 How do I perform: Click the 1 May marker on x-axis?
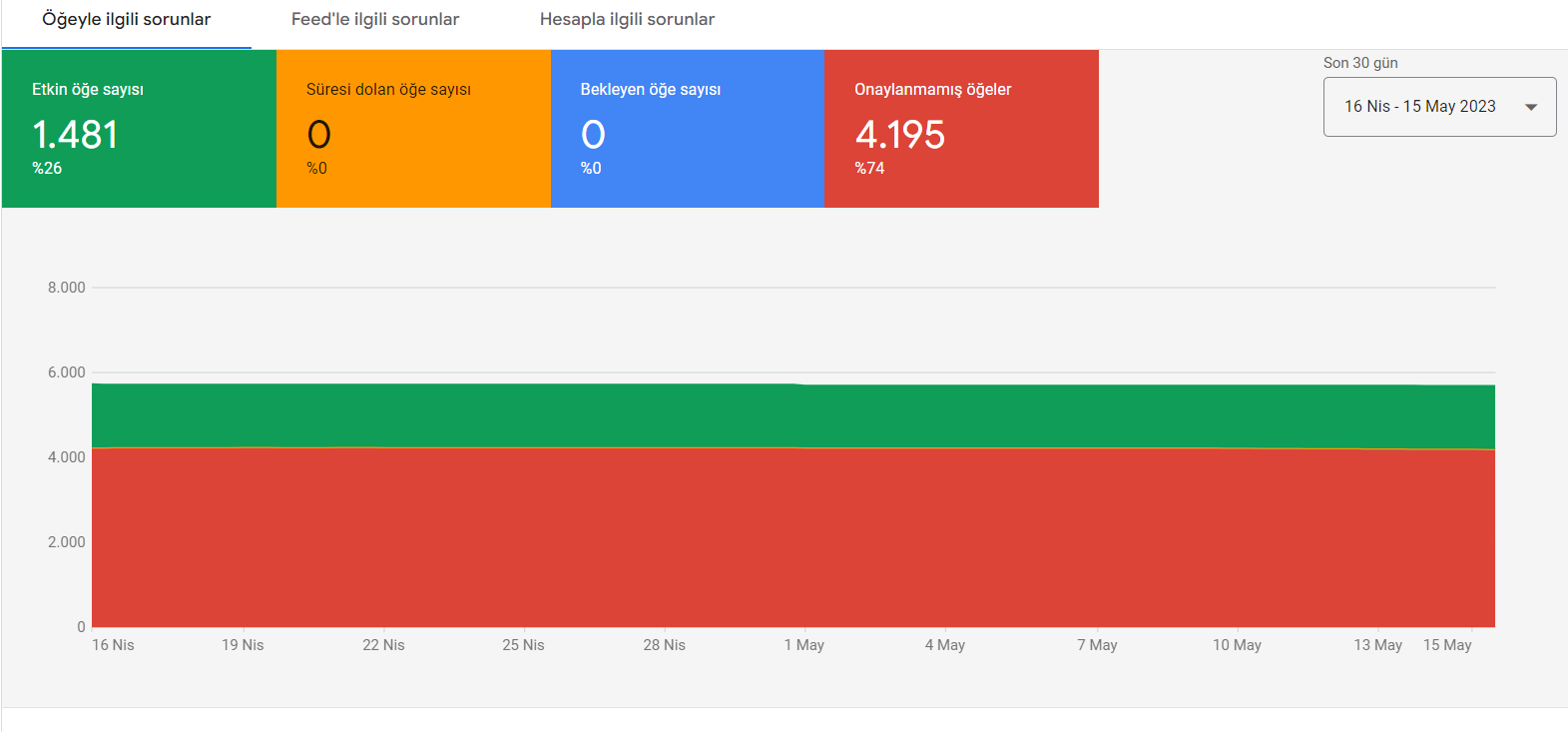[x=804, y=645]
